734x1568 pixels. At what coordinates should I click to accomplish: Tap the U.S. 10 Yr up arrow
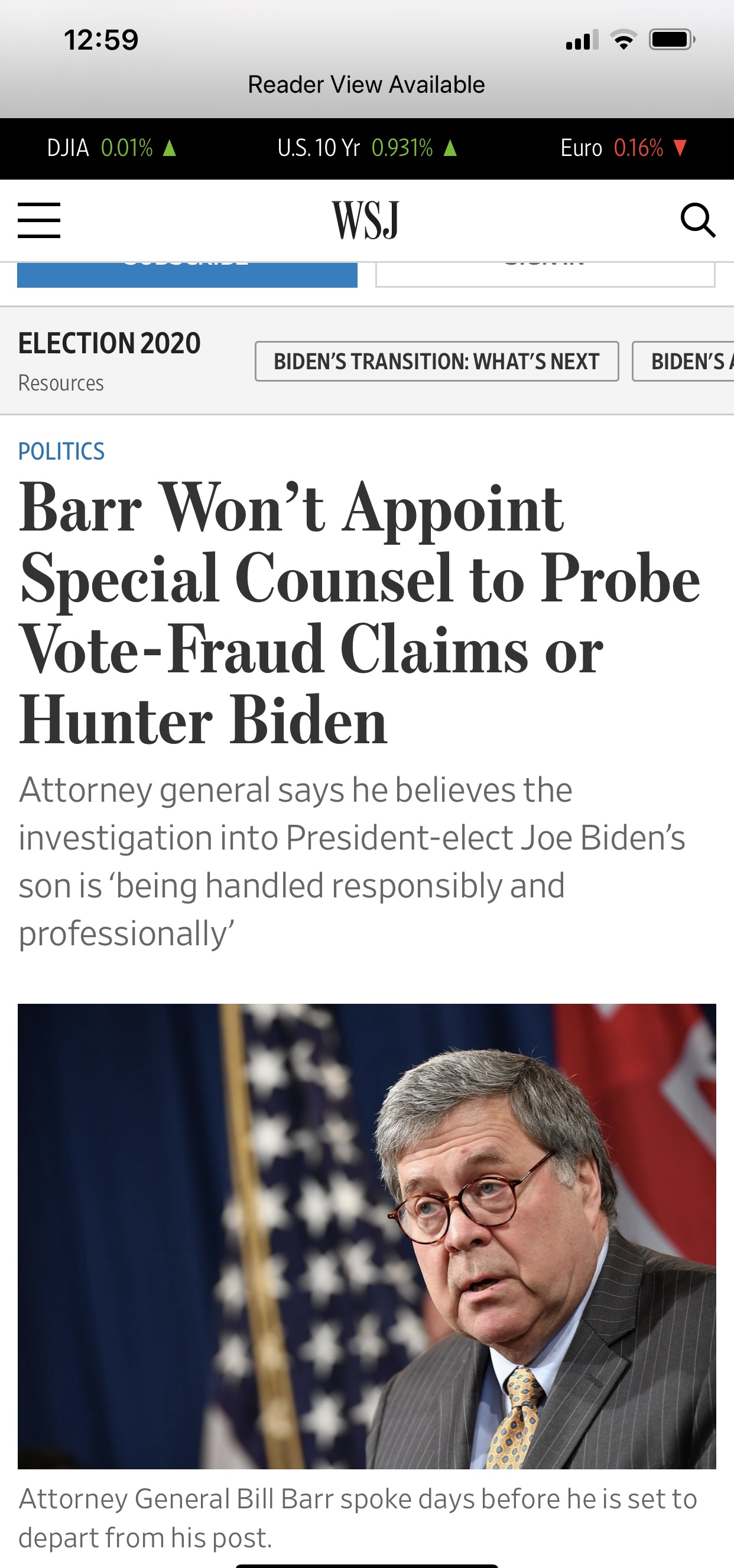(450, 148)
